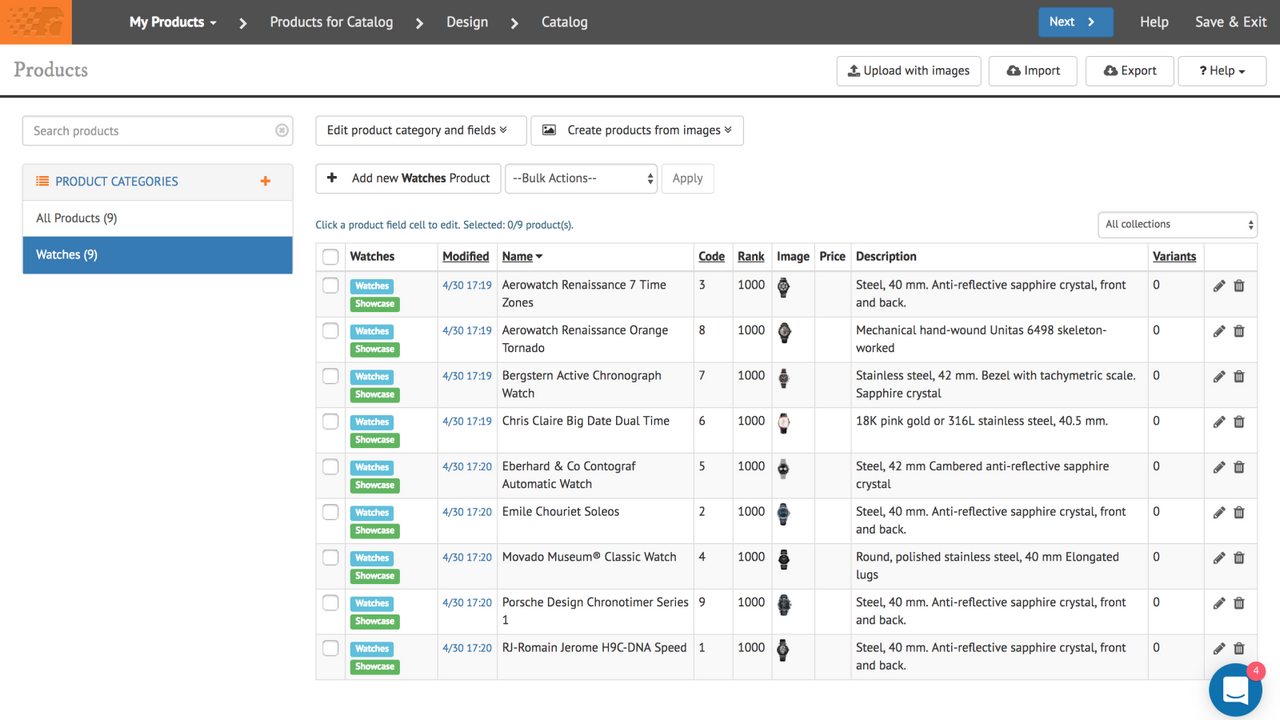Sort products by the Modified column
1280x720 pixels.
(466, 256)
